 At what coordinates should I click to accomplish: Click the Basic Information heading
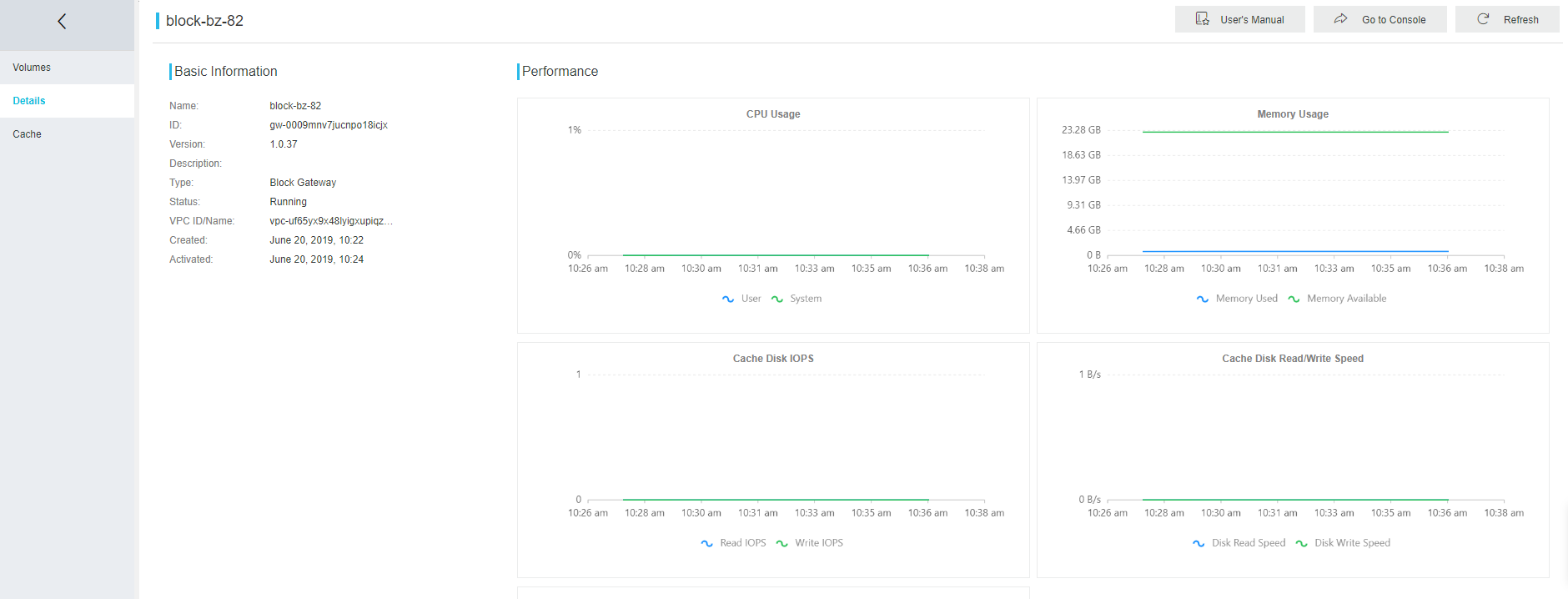click(x=226, y=72)
